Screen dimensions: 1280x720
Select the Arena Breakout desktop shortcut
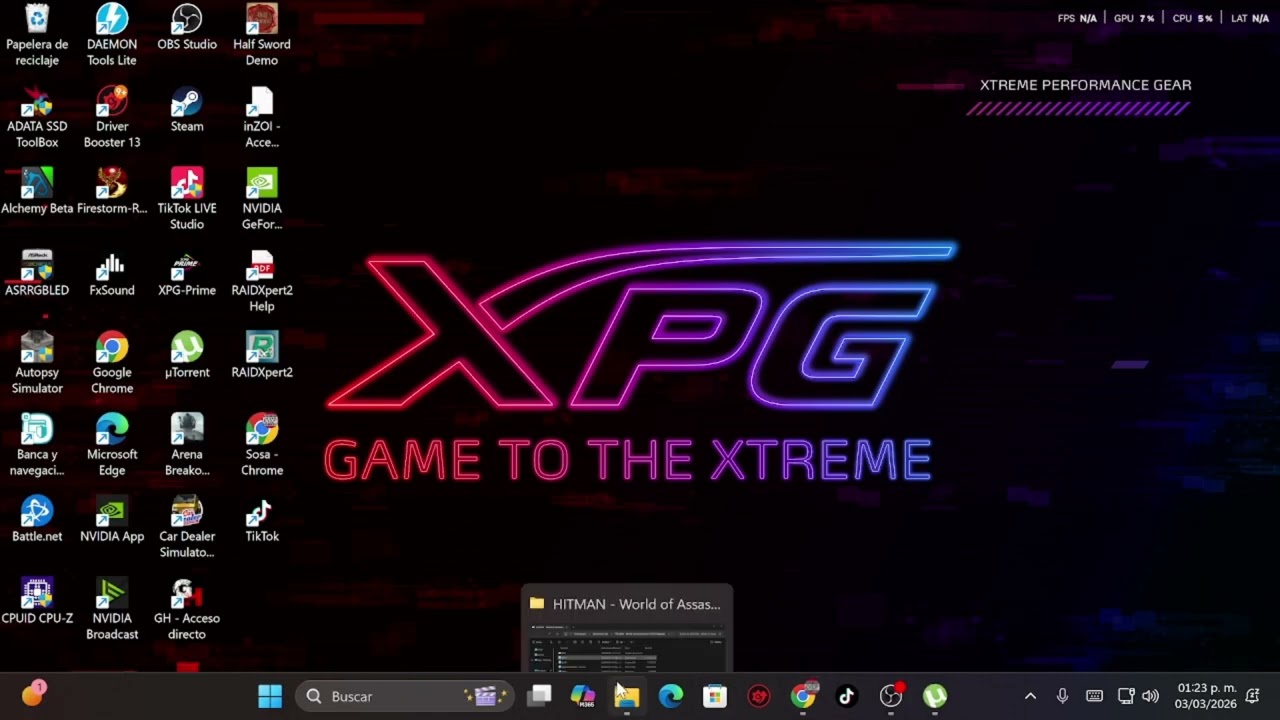pyautogui.click(x=187, y=445)
